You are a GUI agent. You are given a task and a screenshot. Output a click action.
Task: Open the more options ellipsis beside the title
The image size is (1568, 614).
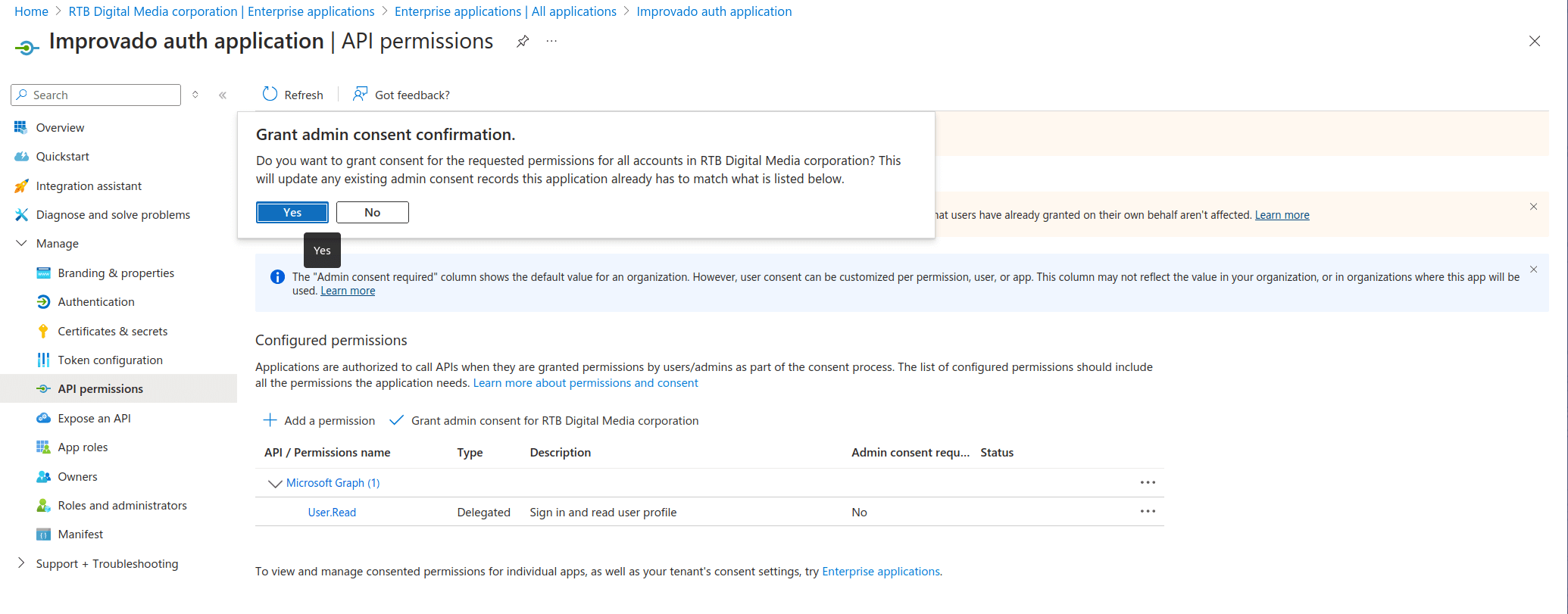[x=551, y=42]
